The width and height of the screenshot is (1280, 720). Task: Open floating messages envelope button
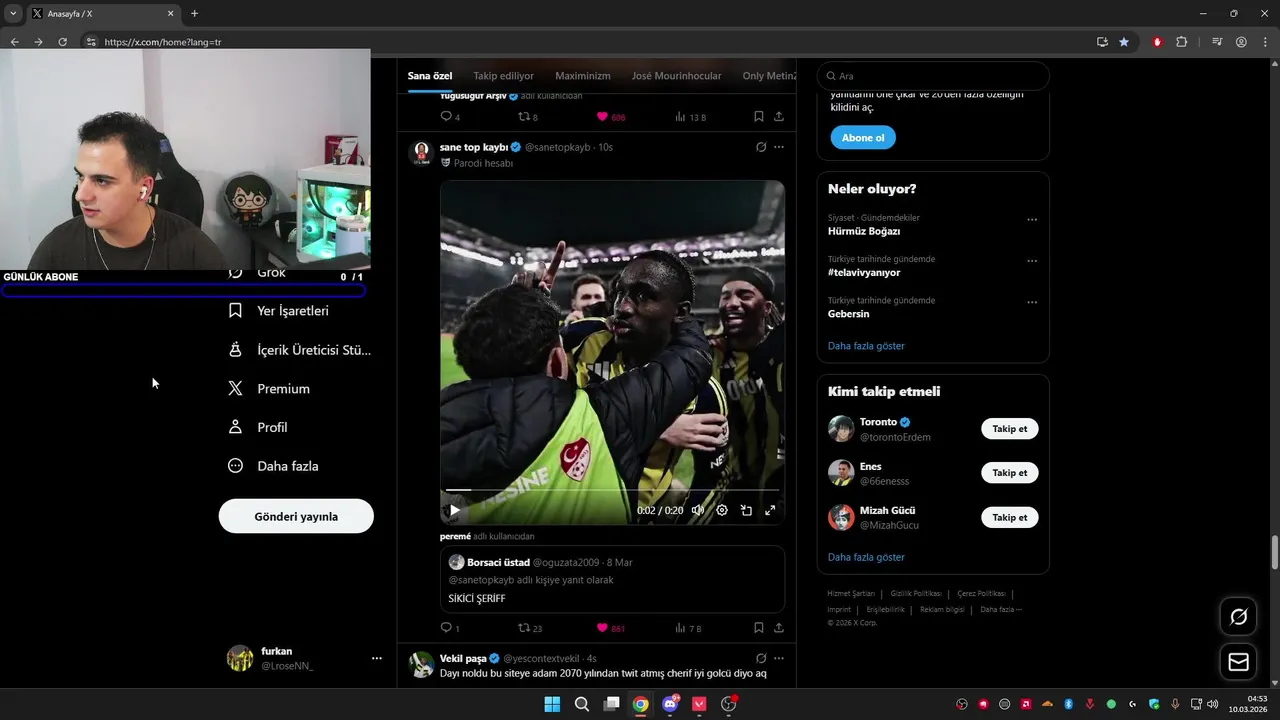1238,662
